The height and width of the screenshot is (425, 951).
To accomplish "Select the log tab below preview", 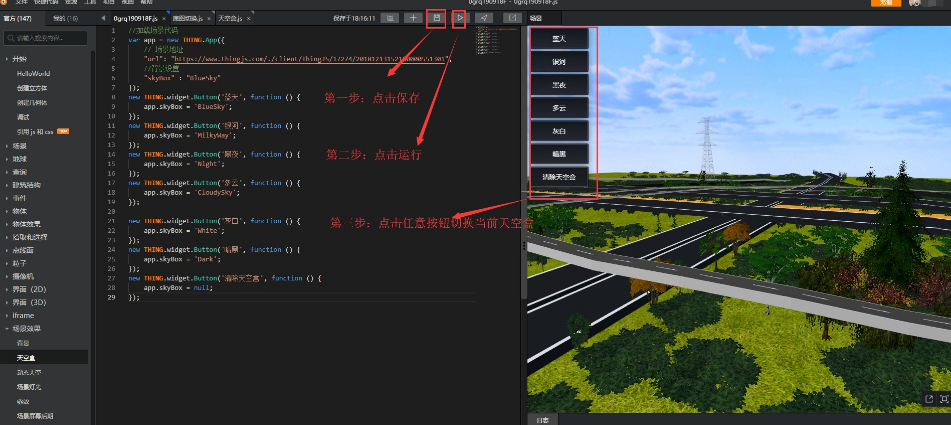I will [x=542, y=420].
